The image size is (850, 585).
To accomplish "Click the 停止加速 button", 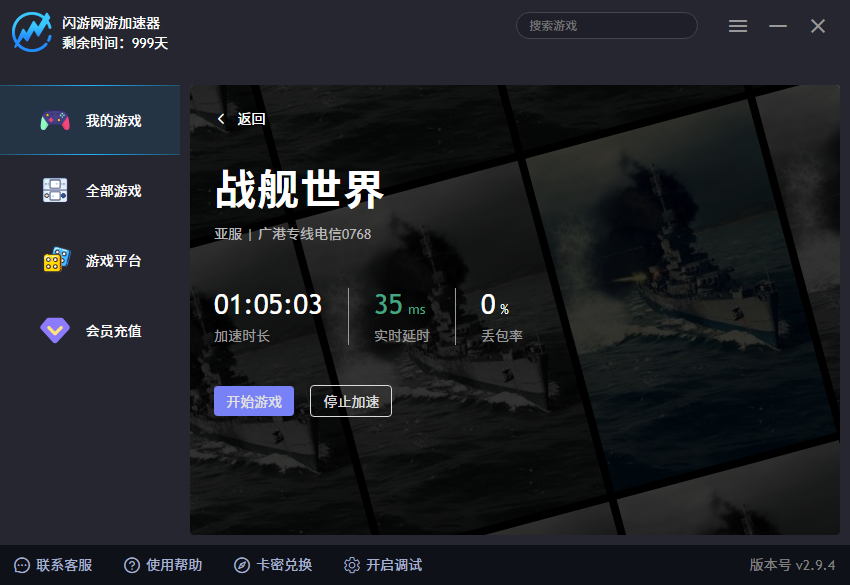I will (x=351, y=401).
